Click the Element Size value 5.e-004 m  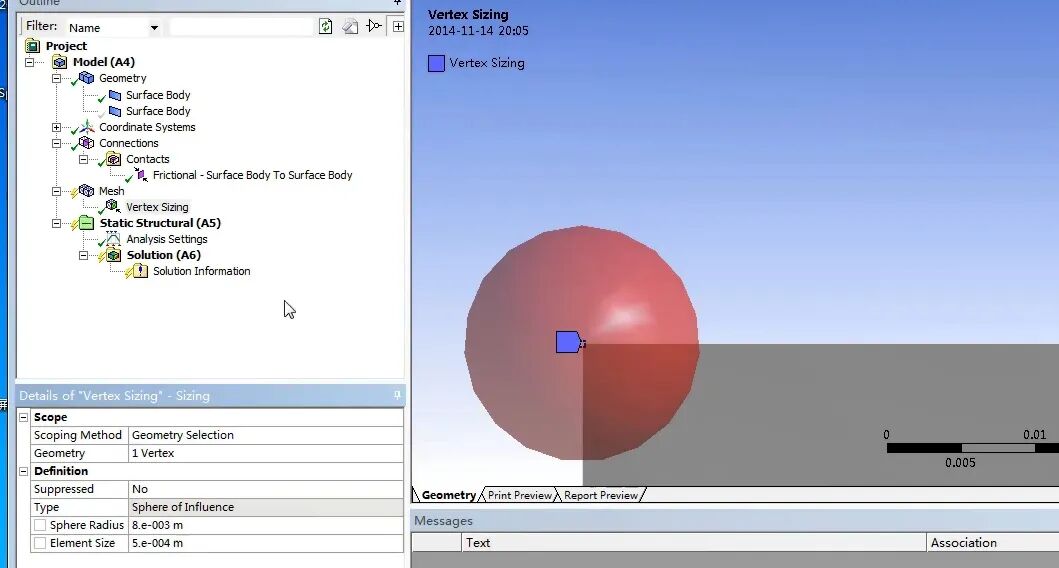(265, 543)
